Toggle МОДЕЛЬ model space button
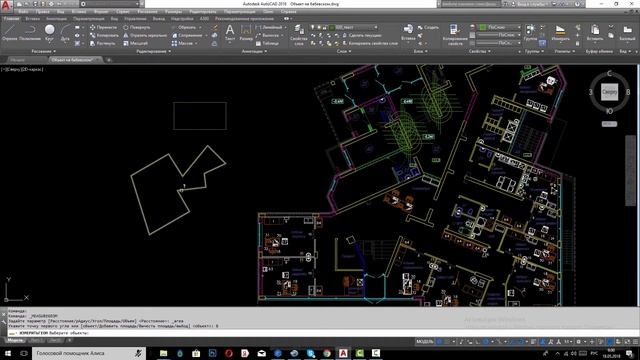 [424, 342]
